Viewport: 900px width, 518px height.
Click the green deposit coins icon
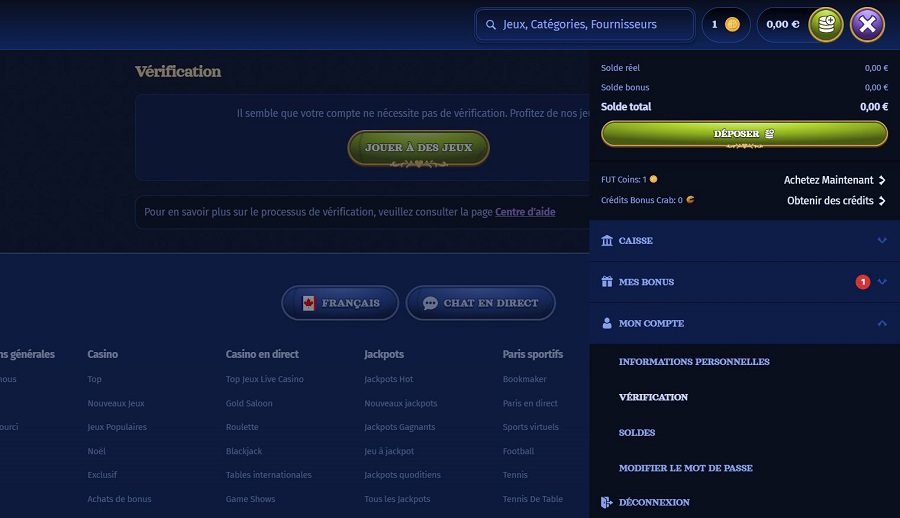click(x=825, y=24)
